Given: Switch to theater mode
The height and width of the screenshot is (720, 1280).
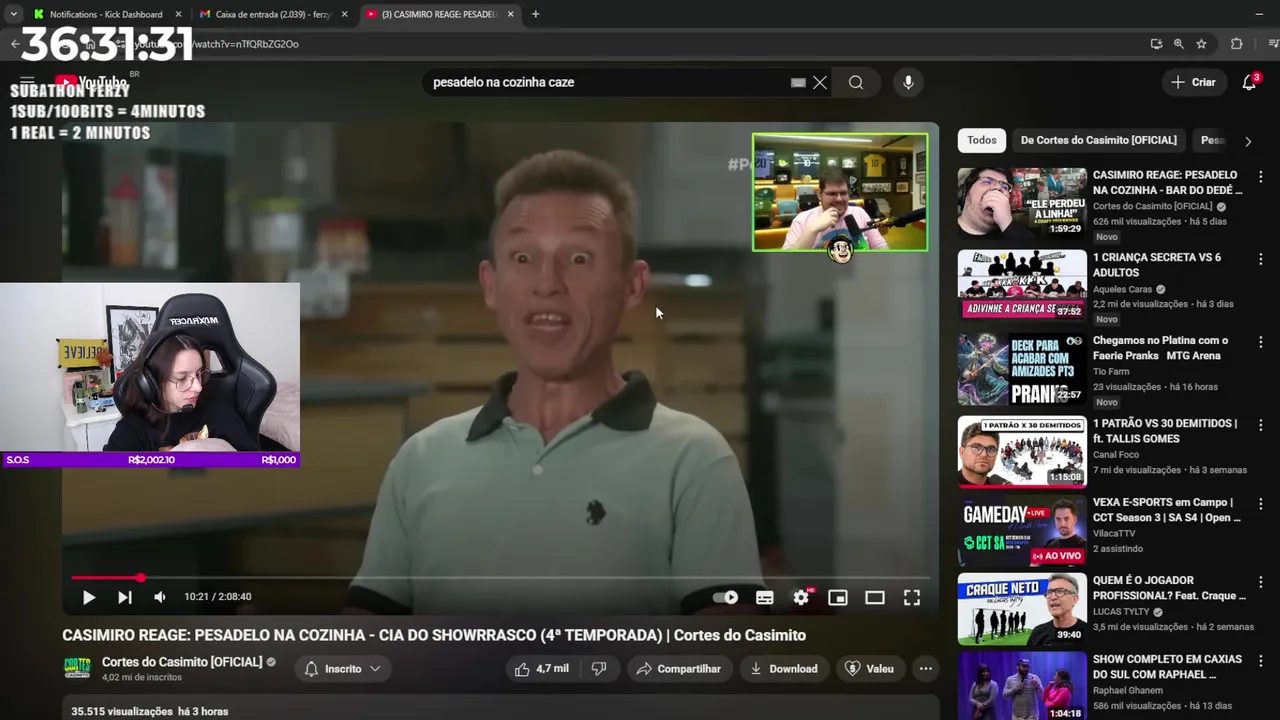Looking at the screenshot, I should pyautogui.click(x=875, y=597).
